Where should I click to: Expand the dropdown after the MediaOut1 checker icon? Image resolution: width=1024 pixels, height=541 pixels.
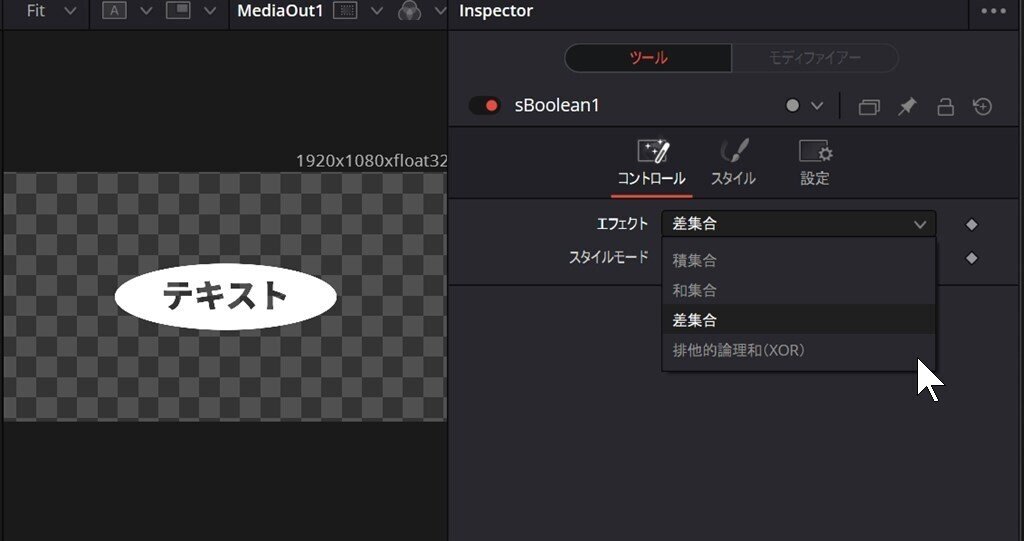(x=377, y=11)
